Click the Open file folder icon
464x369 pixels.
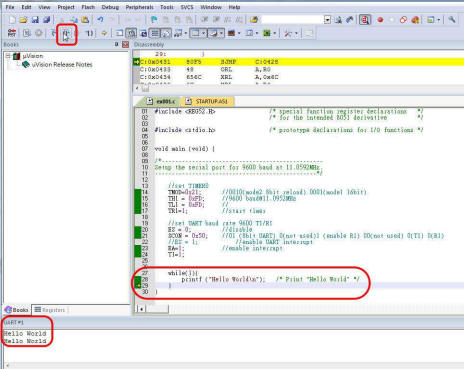coord(23,20)
